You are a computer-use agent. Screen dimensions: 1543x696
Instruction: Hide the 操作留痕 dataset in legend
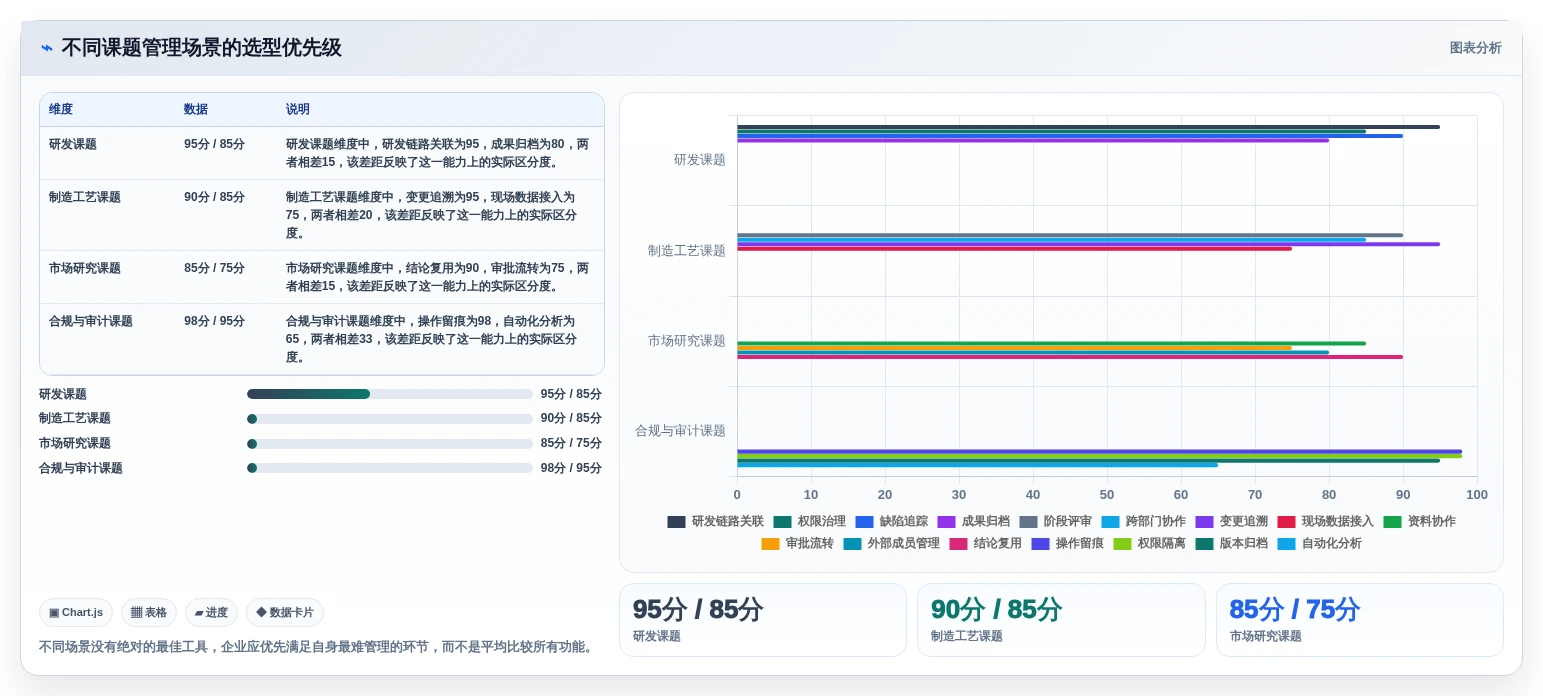pyautogui.click(x=1068, y=543)
